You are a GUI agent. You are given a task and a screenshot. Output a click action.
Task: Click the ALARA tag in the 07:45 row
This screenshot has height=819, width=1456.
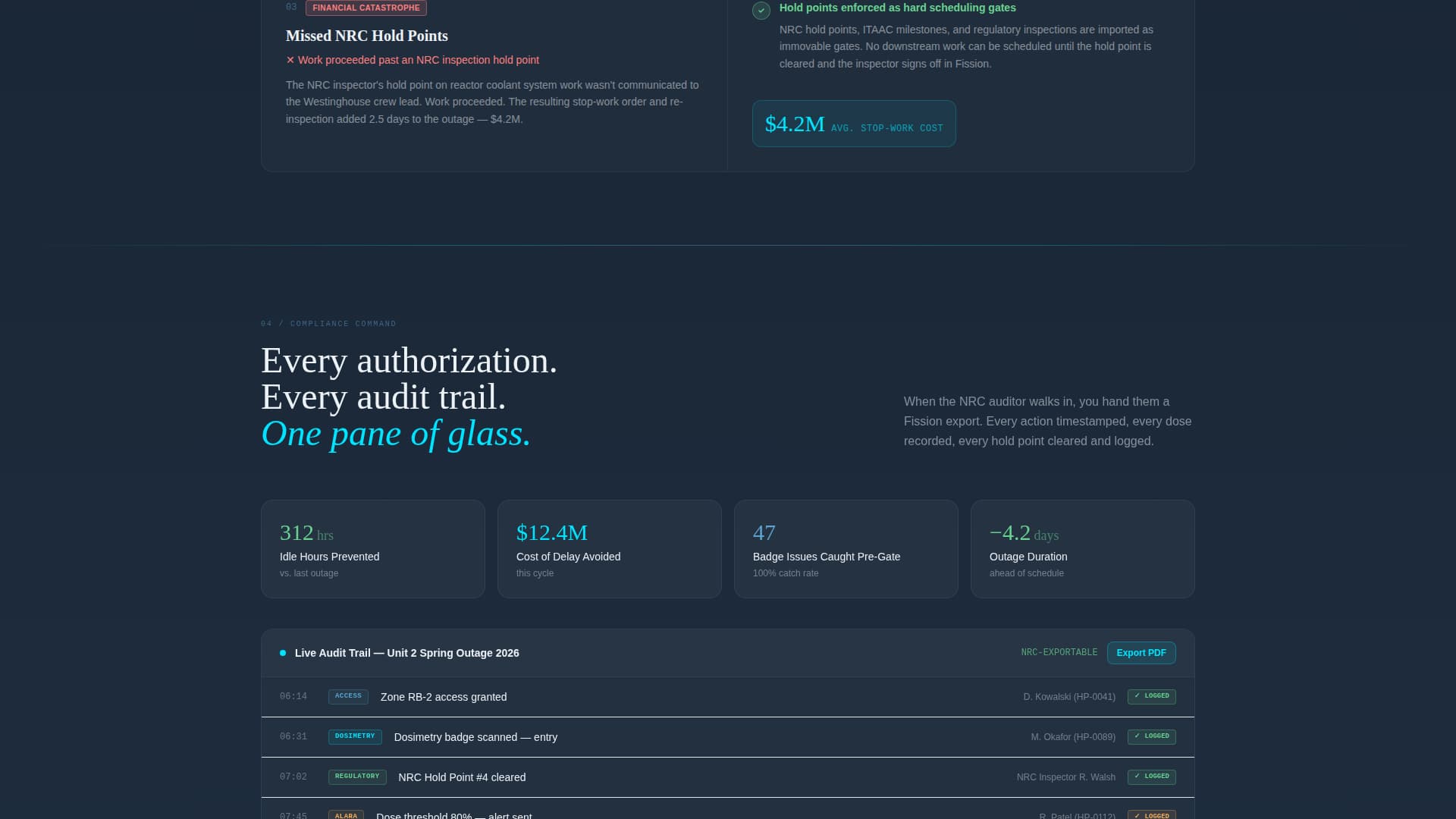click(x=346, y=814)
